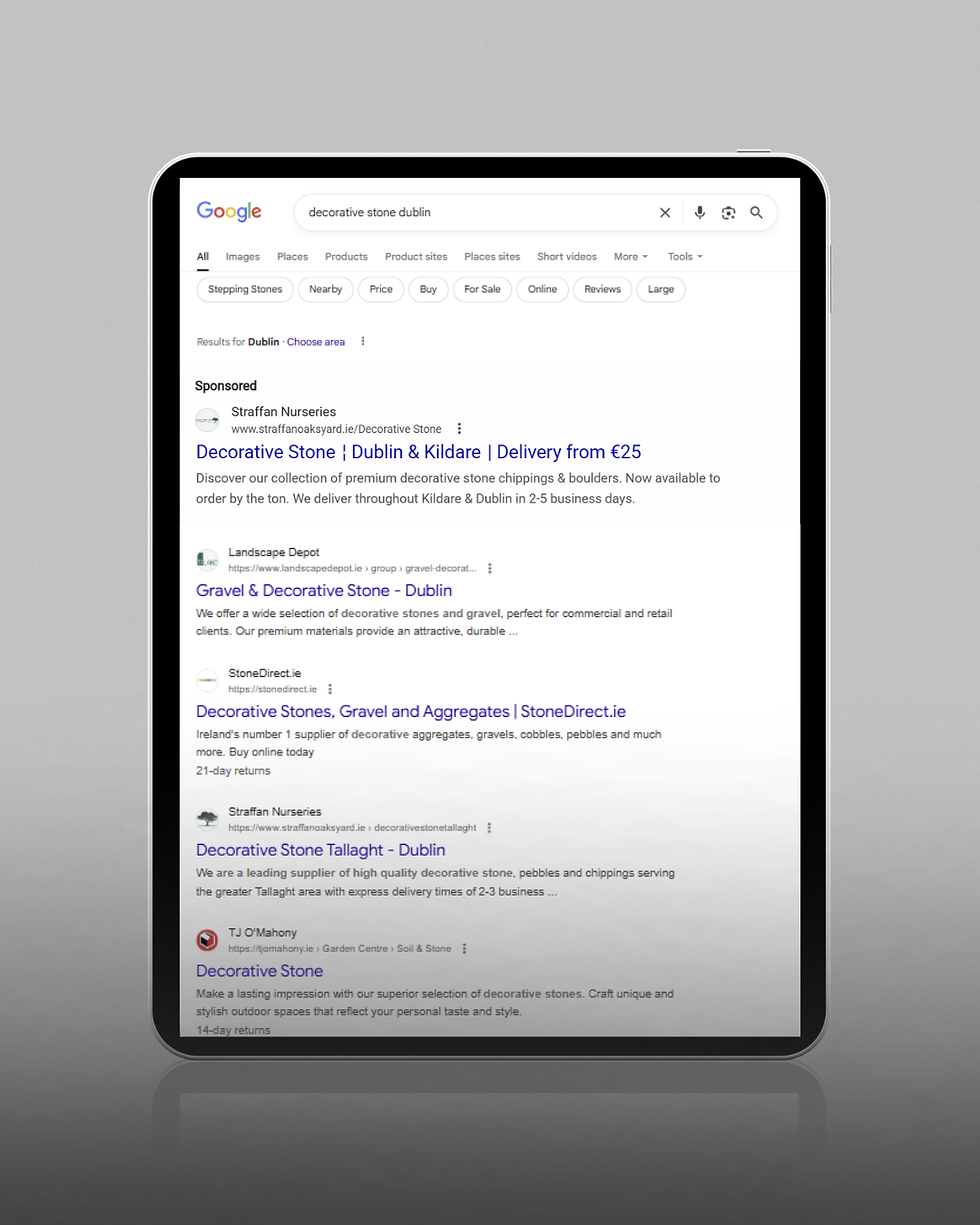980x1225 pixels.
Task: Expand the More dropdown
Action: point(631,257)
